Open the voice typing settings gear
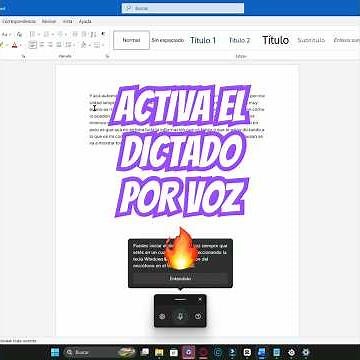The height and width of the screenshot is (360, 360). click(x=162, y=316)
